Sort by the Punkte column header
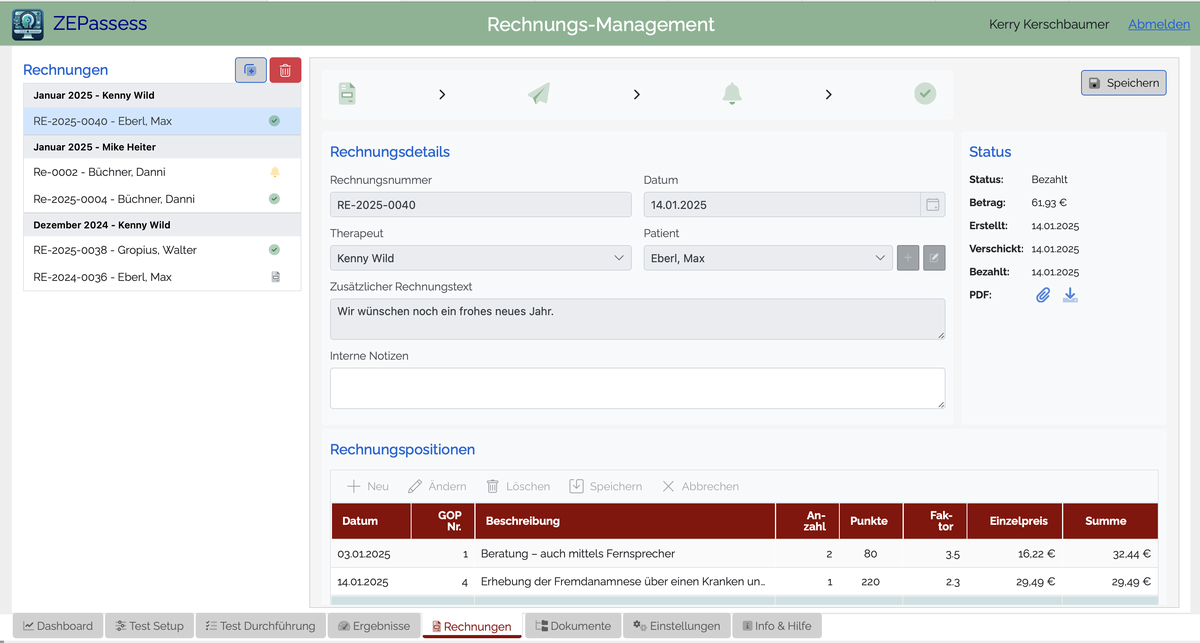Viewport: 1200px width, 643px height. tap(871, 521)
